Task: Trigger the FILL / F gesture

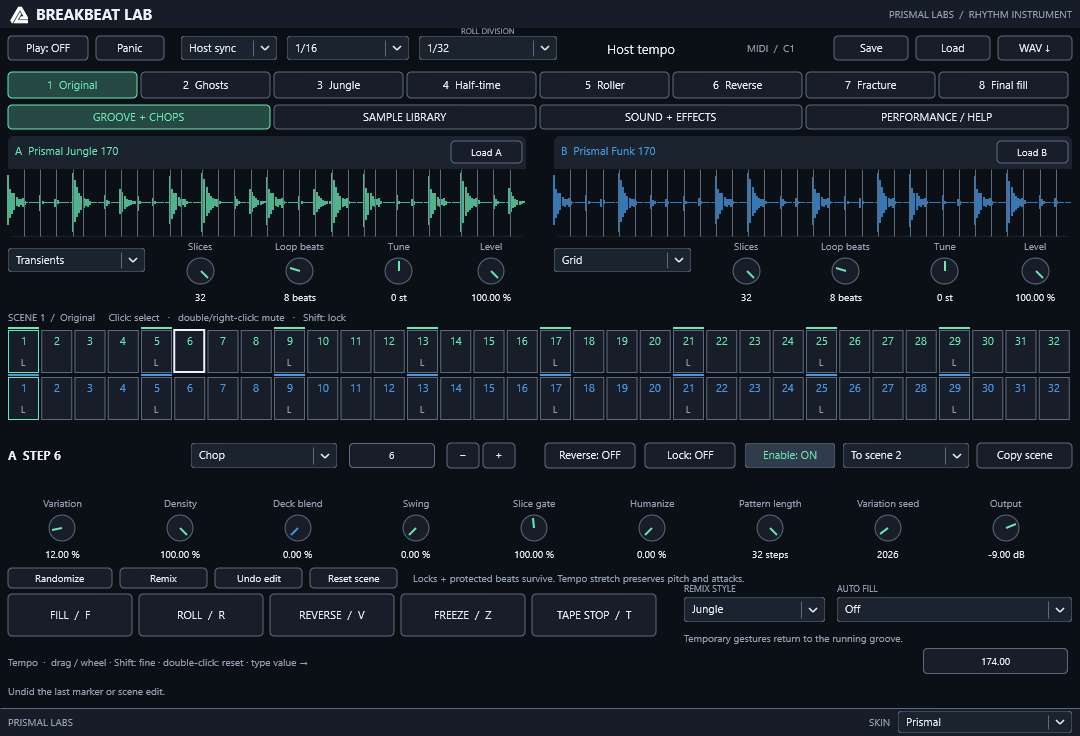Action: click(x=70, y=615)
